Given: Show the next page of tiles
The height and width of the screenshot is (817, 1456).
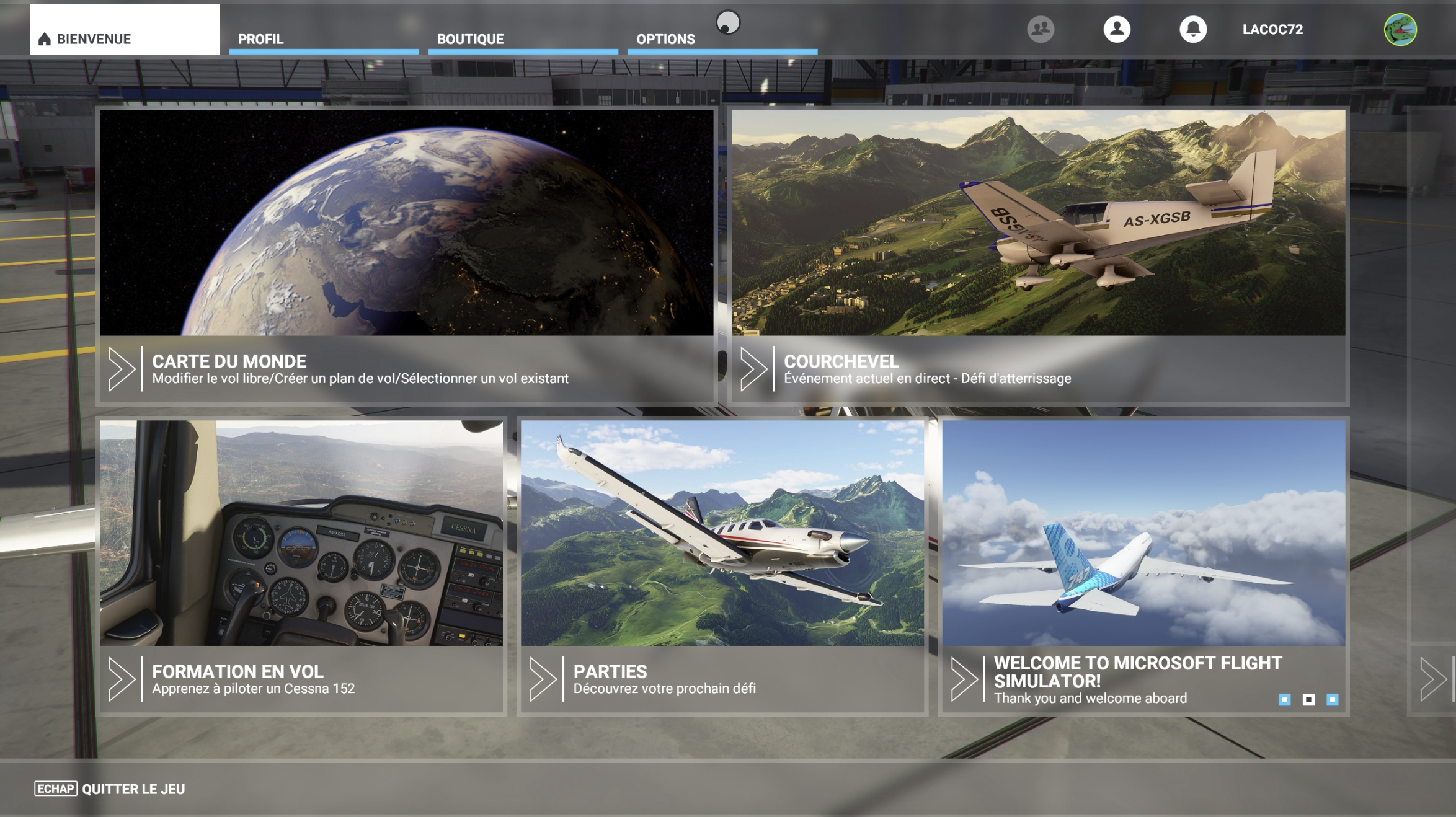Looking at the screenshot, I should tap(1434, 679).
